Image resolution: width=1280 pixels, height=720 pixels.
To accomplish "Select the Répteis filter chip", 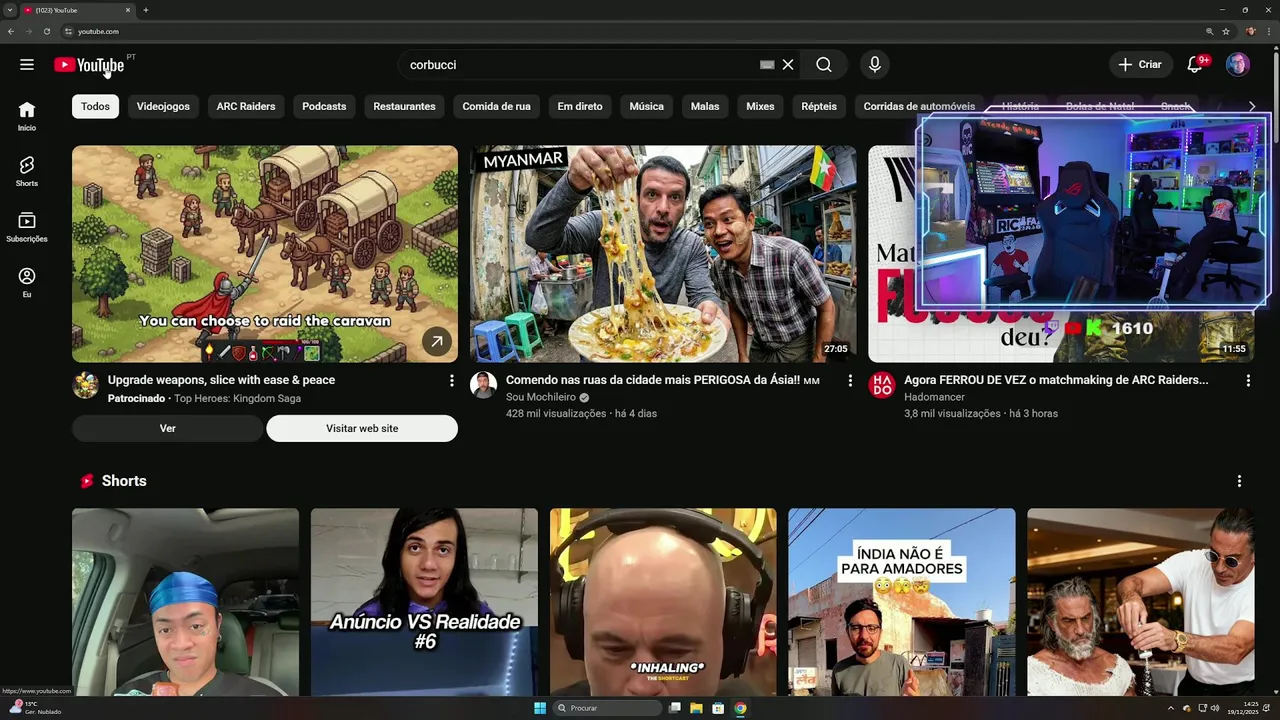I will click(819, 106).
